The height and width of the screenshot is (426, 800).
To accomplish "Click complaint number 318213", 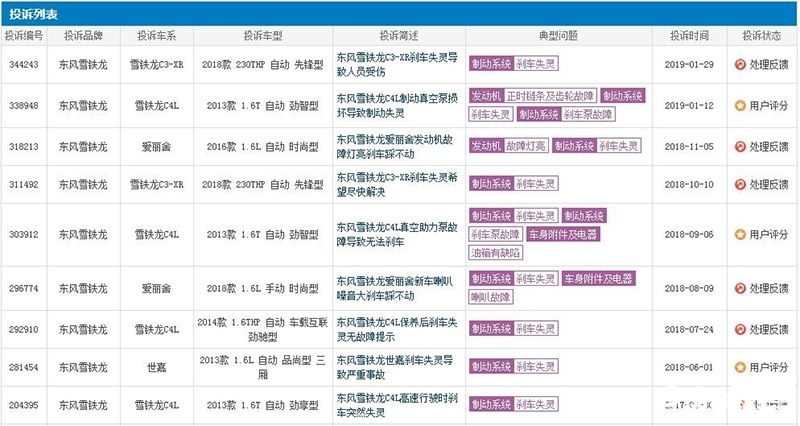I will (x=23, y=147).
